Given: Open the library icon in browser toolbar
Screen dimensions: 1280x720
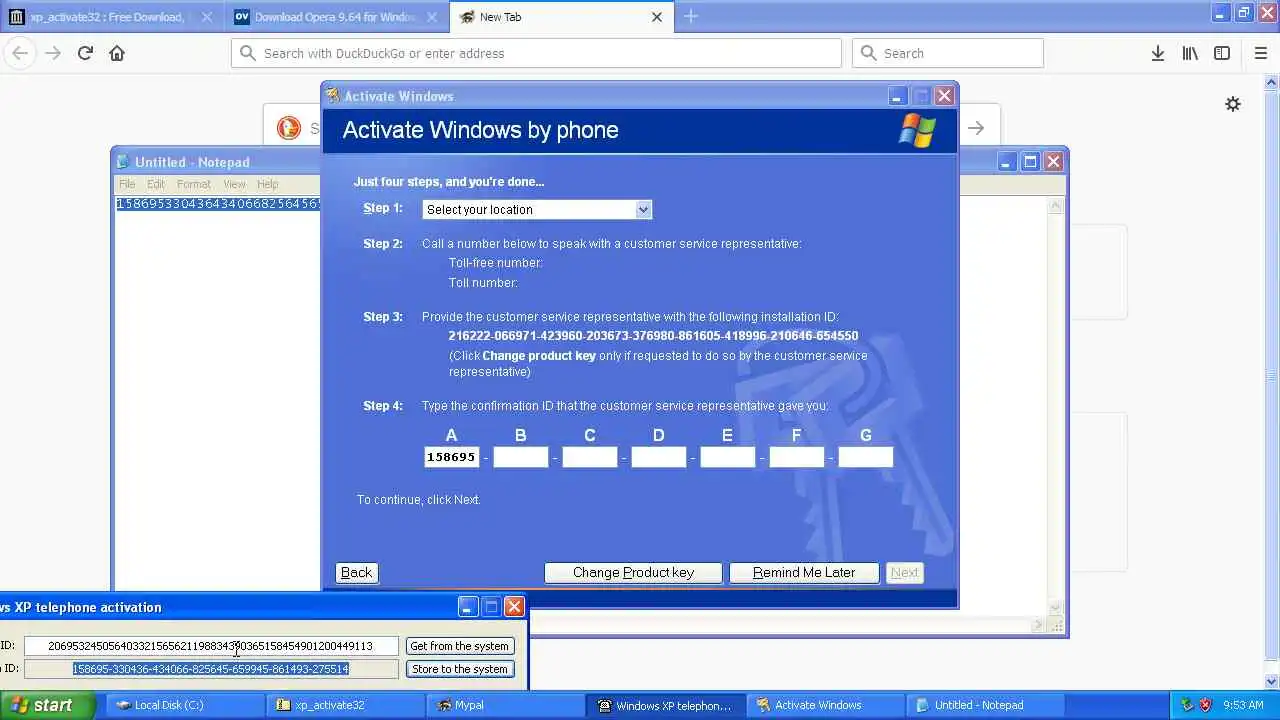Looking at the screenshot, I should [1190, 53].
